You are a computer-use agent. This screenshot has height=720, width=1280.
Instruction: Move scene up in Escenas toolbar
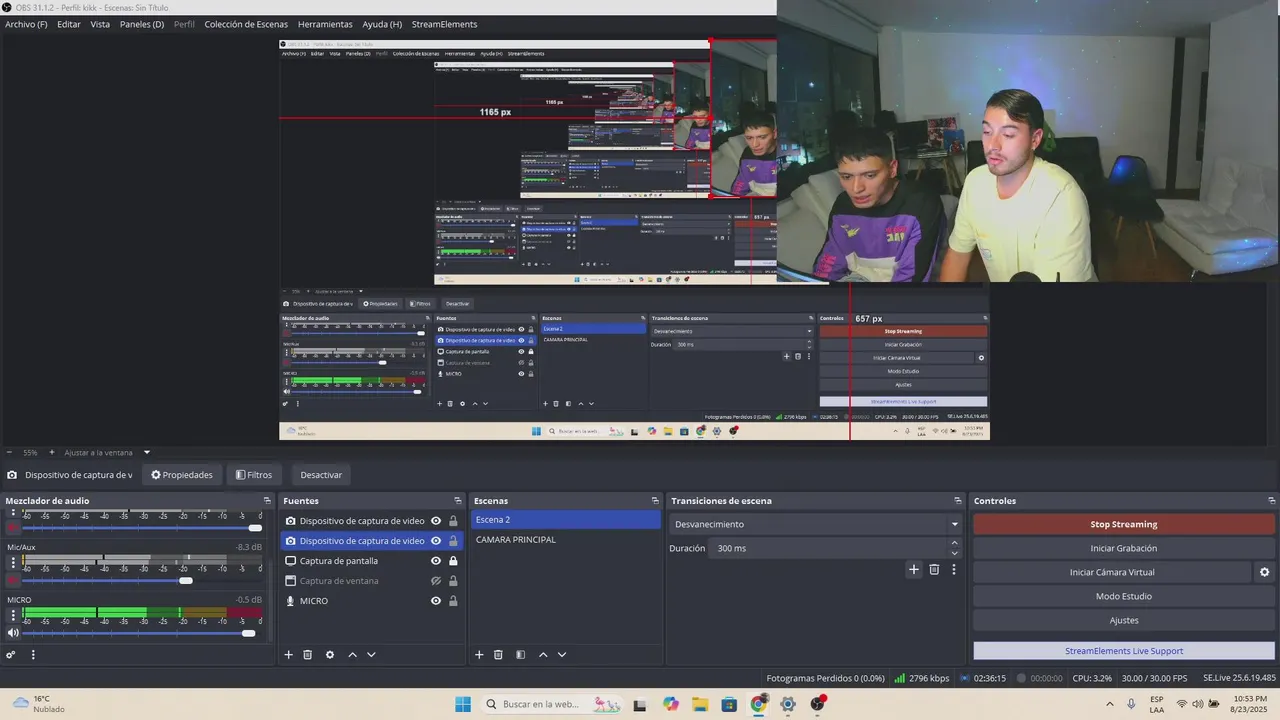[x=543, y=655]
